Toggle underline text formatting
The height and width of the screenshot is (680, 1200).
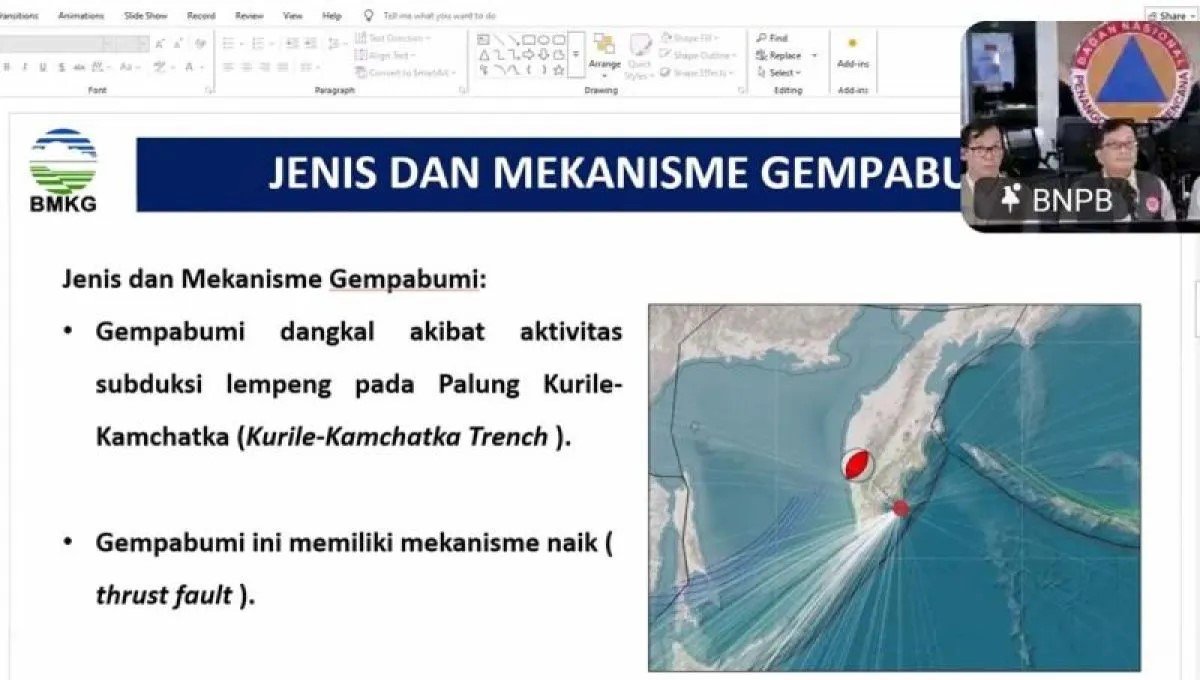pyautogui.click(x=42, y=67)
